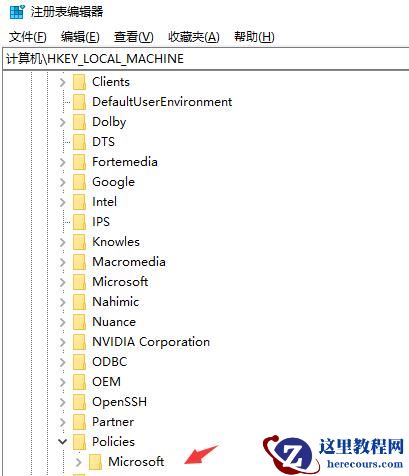Click the ODBC folder icon

79,362
